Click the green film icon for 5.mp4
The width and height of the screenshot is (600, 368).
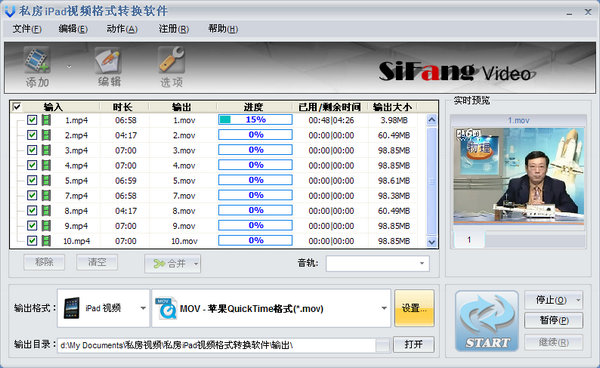pos(46,181)
